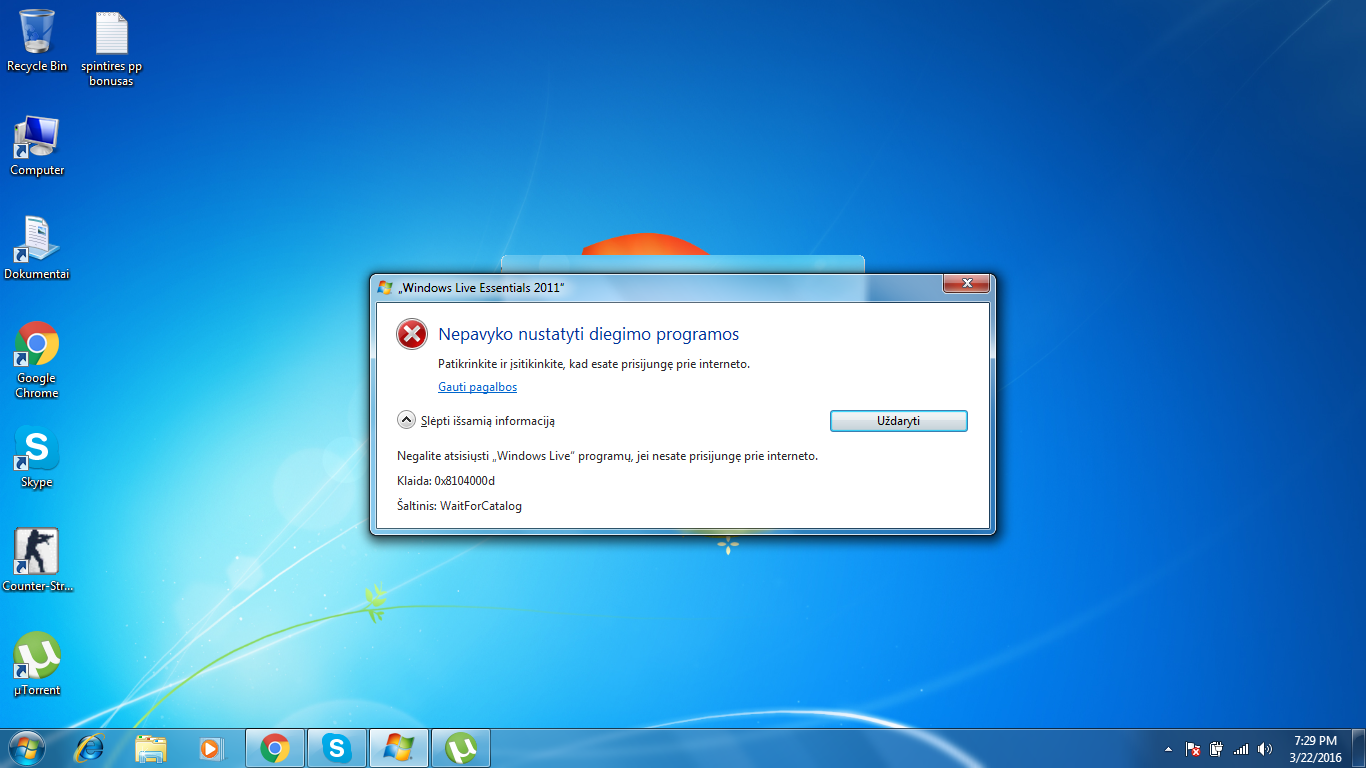This screenshot has height=768, width=1366.
Task: Select the Counter-Strike desktop shortcut
Action: (37, 560)
